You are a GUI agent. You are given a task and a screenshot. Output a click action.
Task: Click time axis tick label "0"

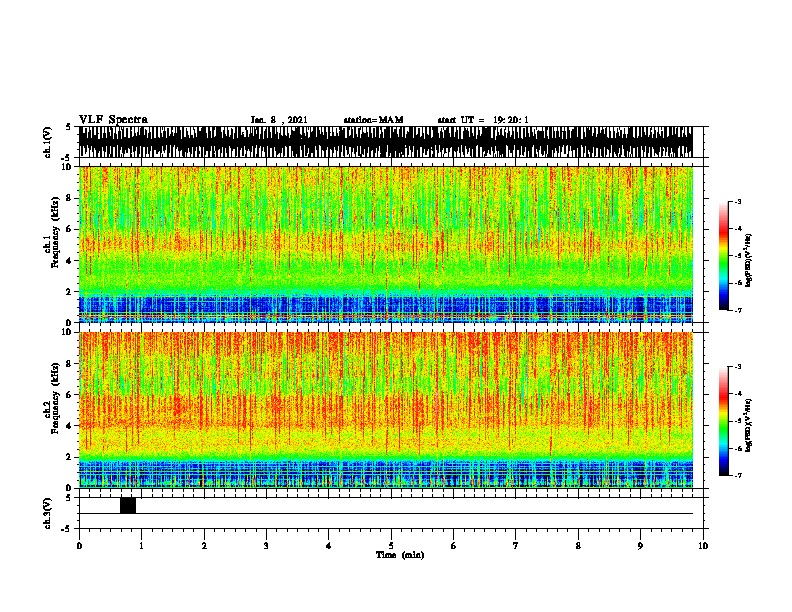[79, 546]
